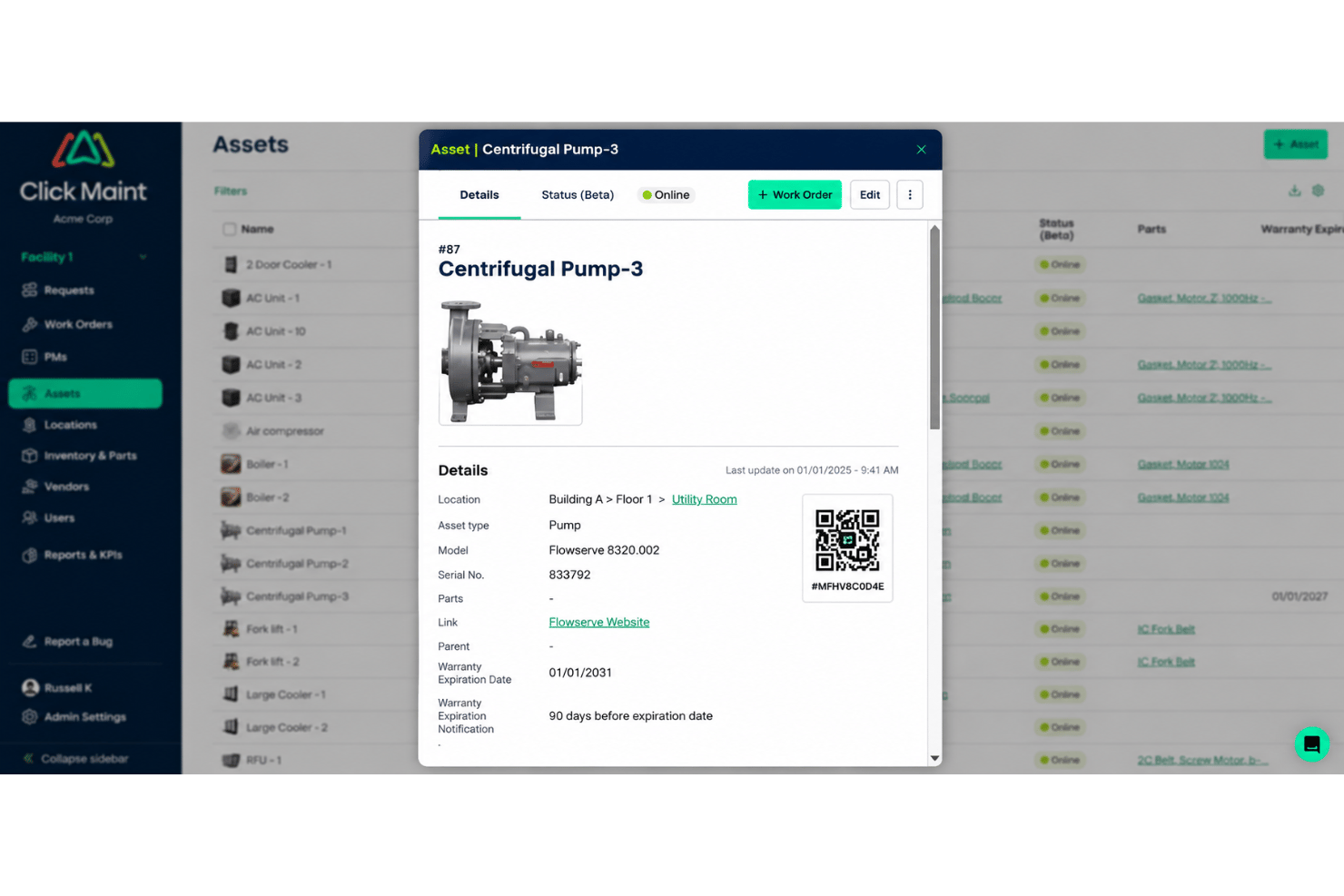Open Work Orders in the sidebar
The width and height of the screenshot is (1344, 896).
pyautogui.click(x=78, y=324)
